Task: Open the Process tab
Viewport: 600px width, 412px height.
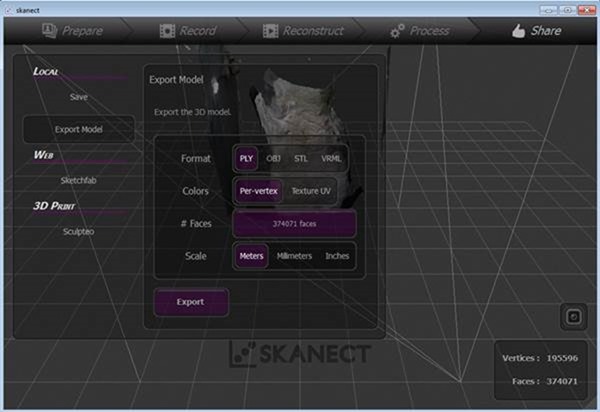Action: [420, 31]
